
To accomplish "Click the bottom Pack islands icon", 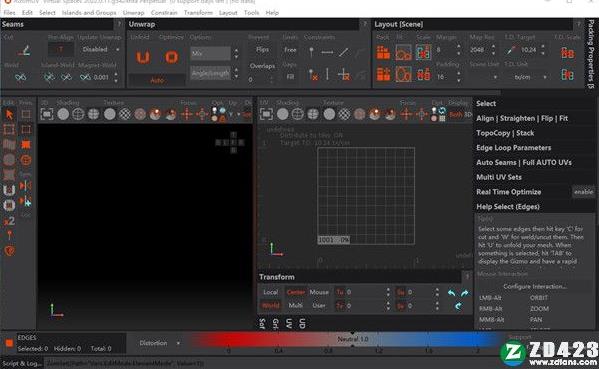I will 383,74.
